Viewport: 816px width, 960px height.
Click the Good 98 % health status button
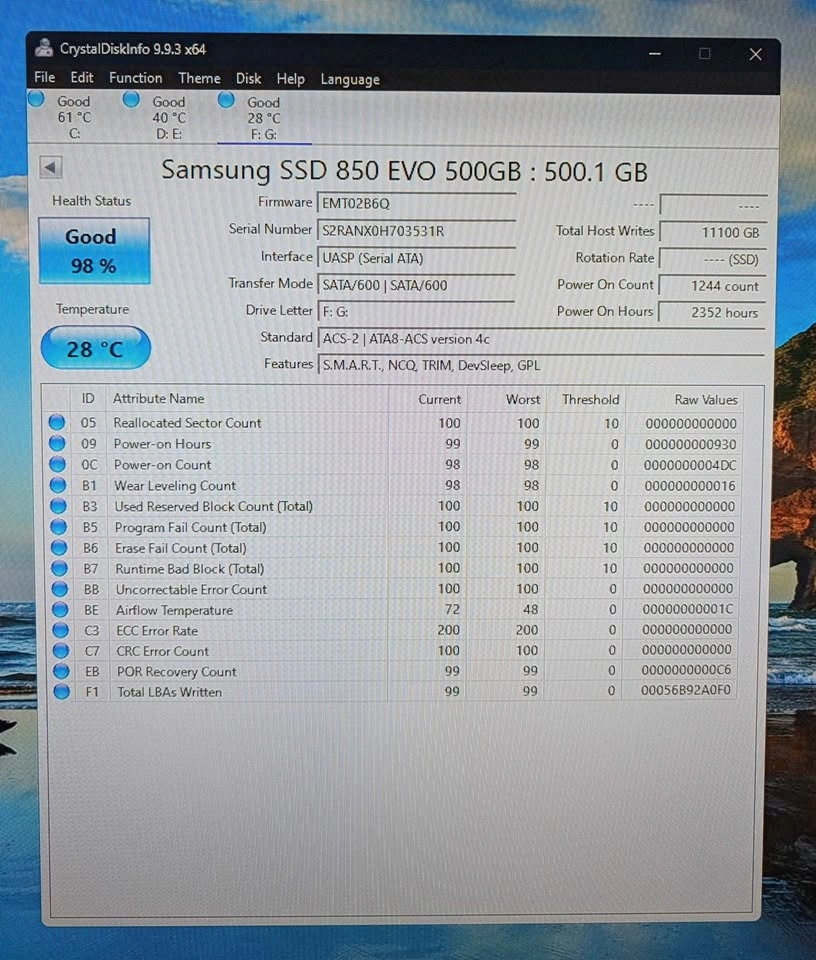94,251
